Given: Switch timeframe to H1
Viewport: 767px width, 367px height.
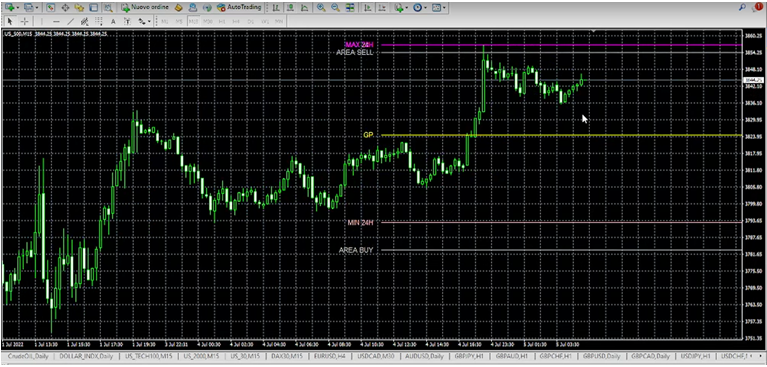Looking at the screenshot, I should point(222,21).
